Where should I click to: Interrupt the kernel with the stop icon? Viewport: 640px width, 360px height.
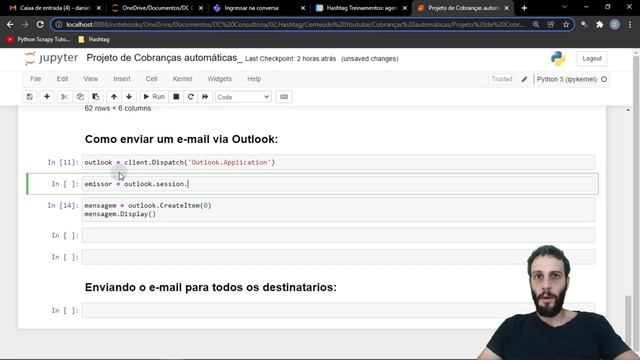click(176, 97)
